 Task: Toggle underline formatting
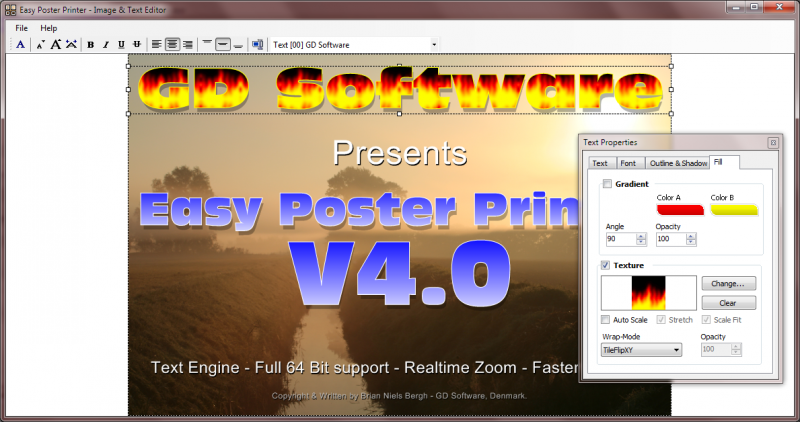[x=121, y=45]
